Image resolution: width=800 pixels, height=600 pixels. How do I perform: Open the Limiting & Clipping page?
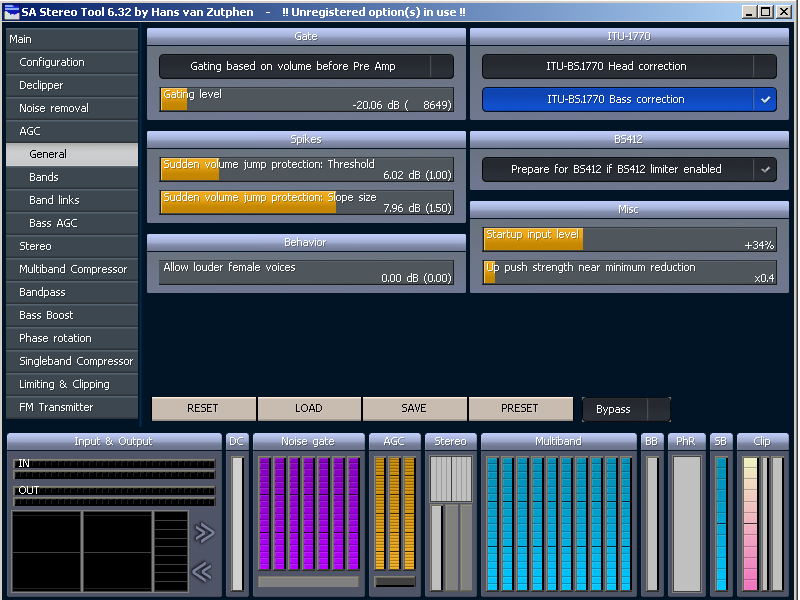point(72,384)
